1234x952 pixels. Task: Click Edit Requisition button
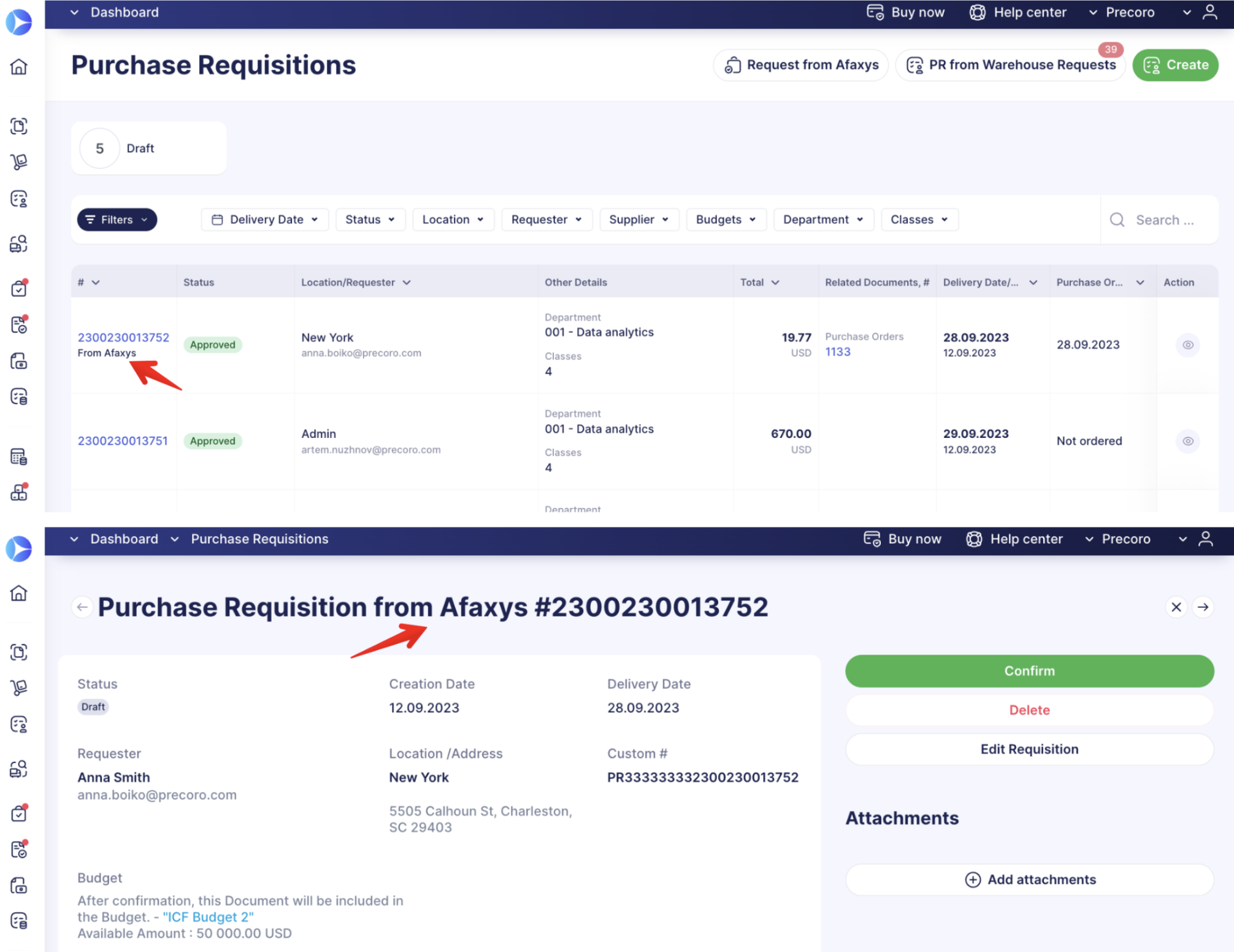[1029, 749]
